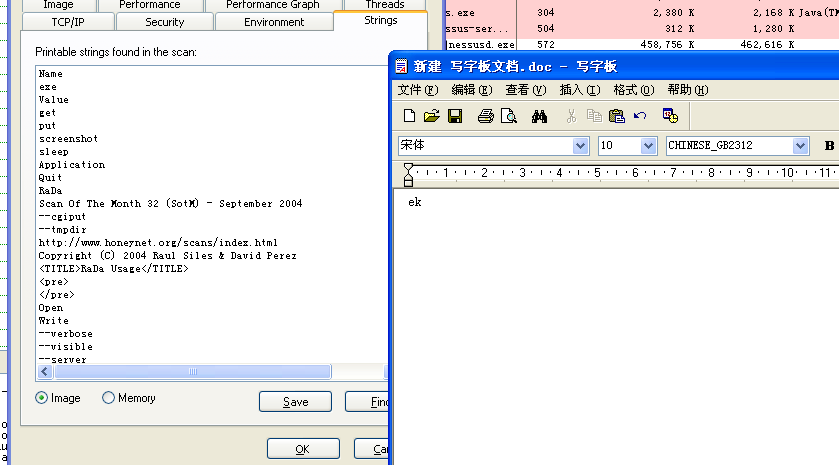The width and height of the screenshot is (839, 465).
Task: Select the nessusd.exe process row
Action: (x=642, y=45)
